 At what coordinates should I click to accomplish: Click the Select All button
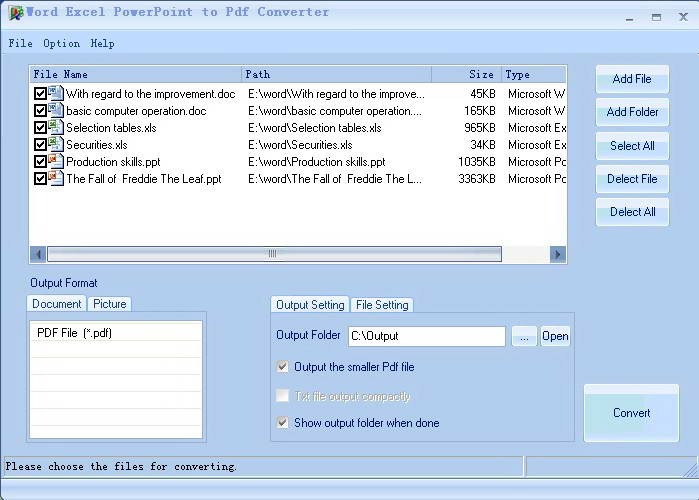point(632,146)
